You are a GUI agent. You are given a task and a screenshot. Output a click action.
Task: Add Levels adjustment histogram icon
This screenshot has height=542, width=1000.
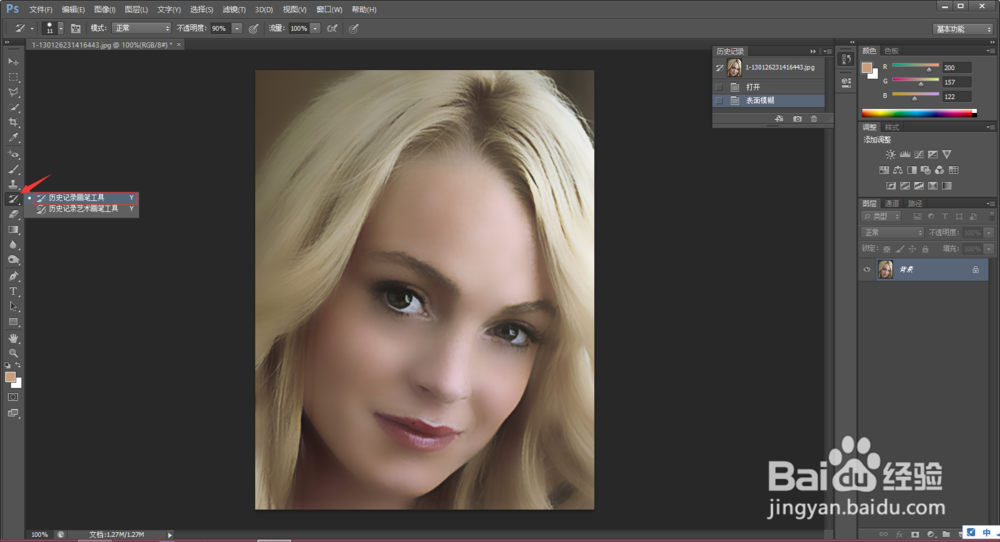click(904, 154)
